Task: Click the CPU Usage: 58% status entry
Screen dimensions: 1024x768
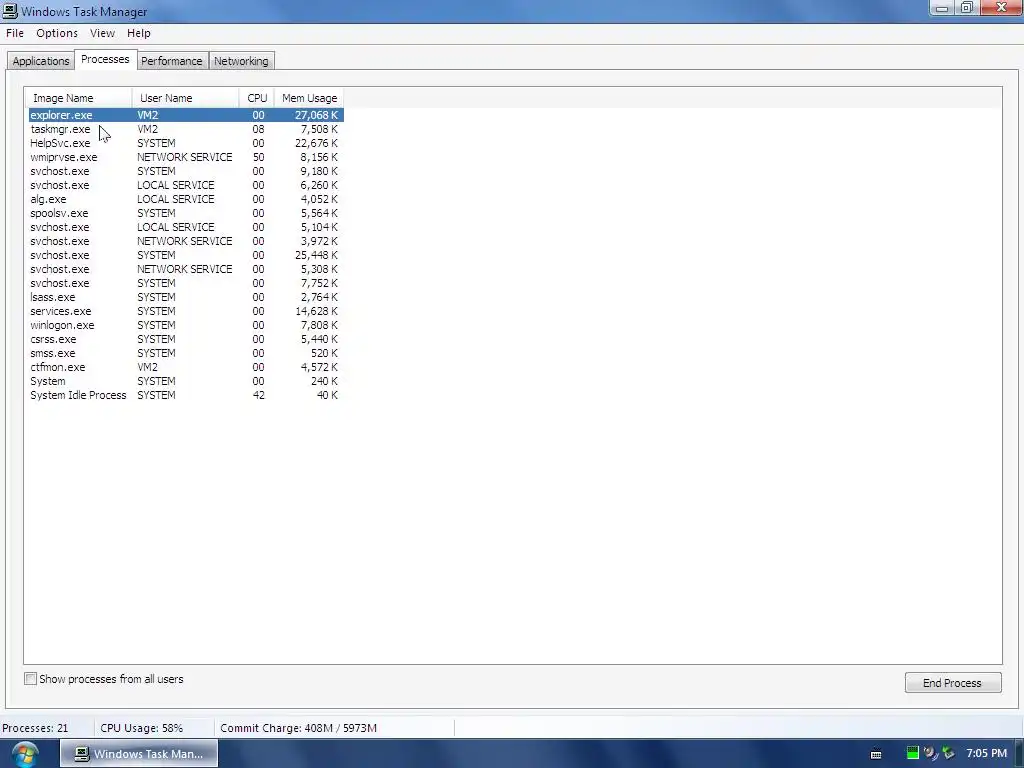Action: (142, 728)
